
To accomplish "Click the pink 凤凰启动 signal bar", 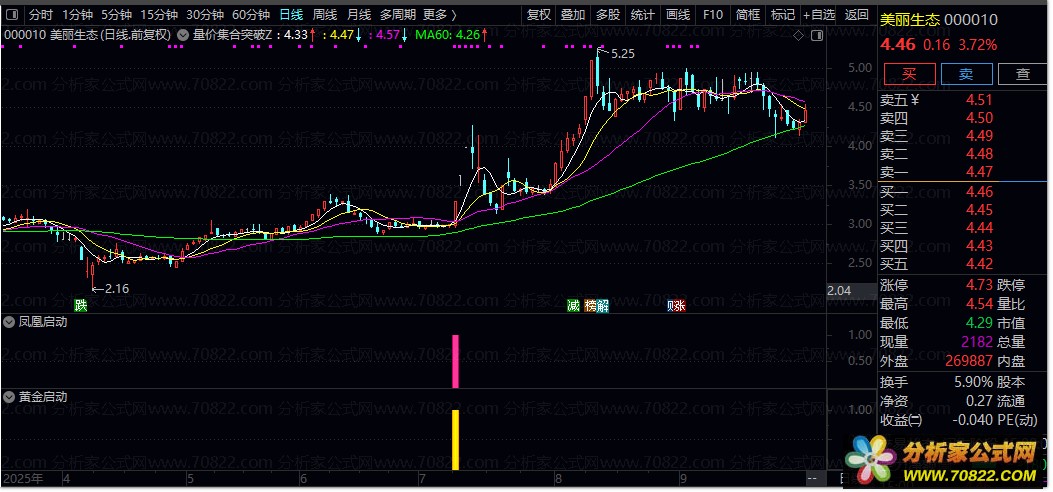I will tap(456, 361).
